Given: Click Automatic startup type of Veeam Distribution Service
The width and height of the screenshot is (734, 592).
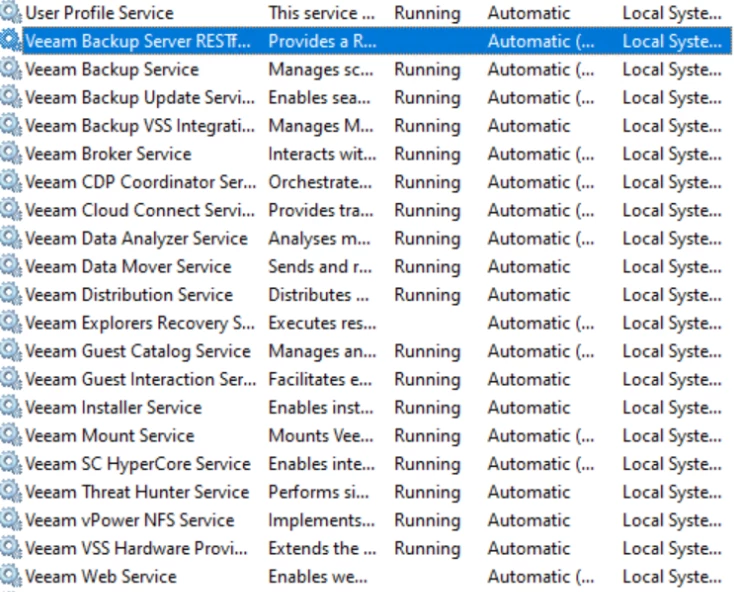Looking at the screenshot, I should [x=529, y=295].
